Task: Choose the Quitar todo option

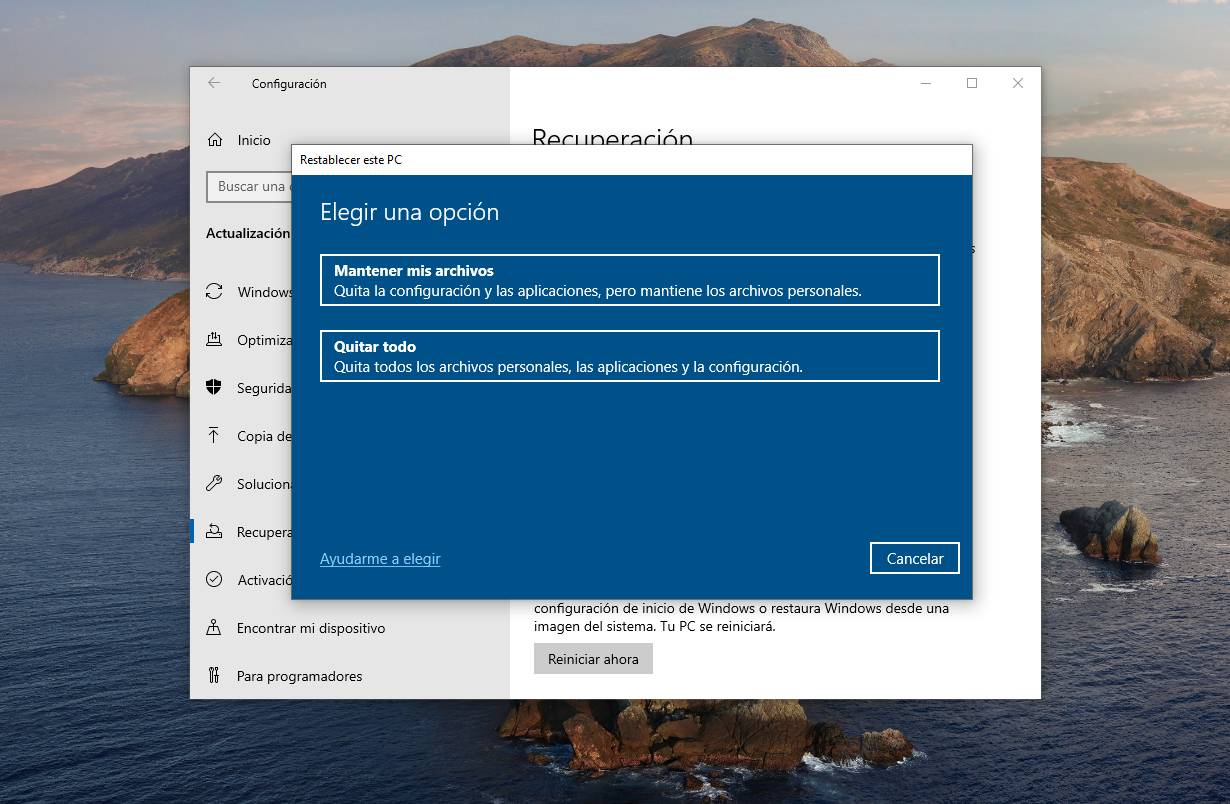Action: 629,356
